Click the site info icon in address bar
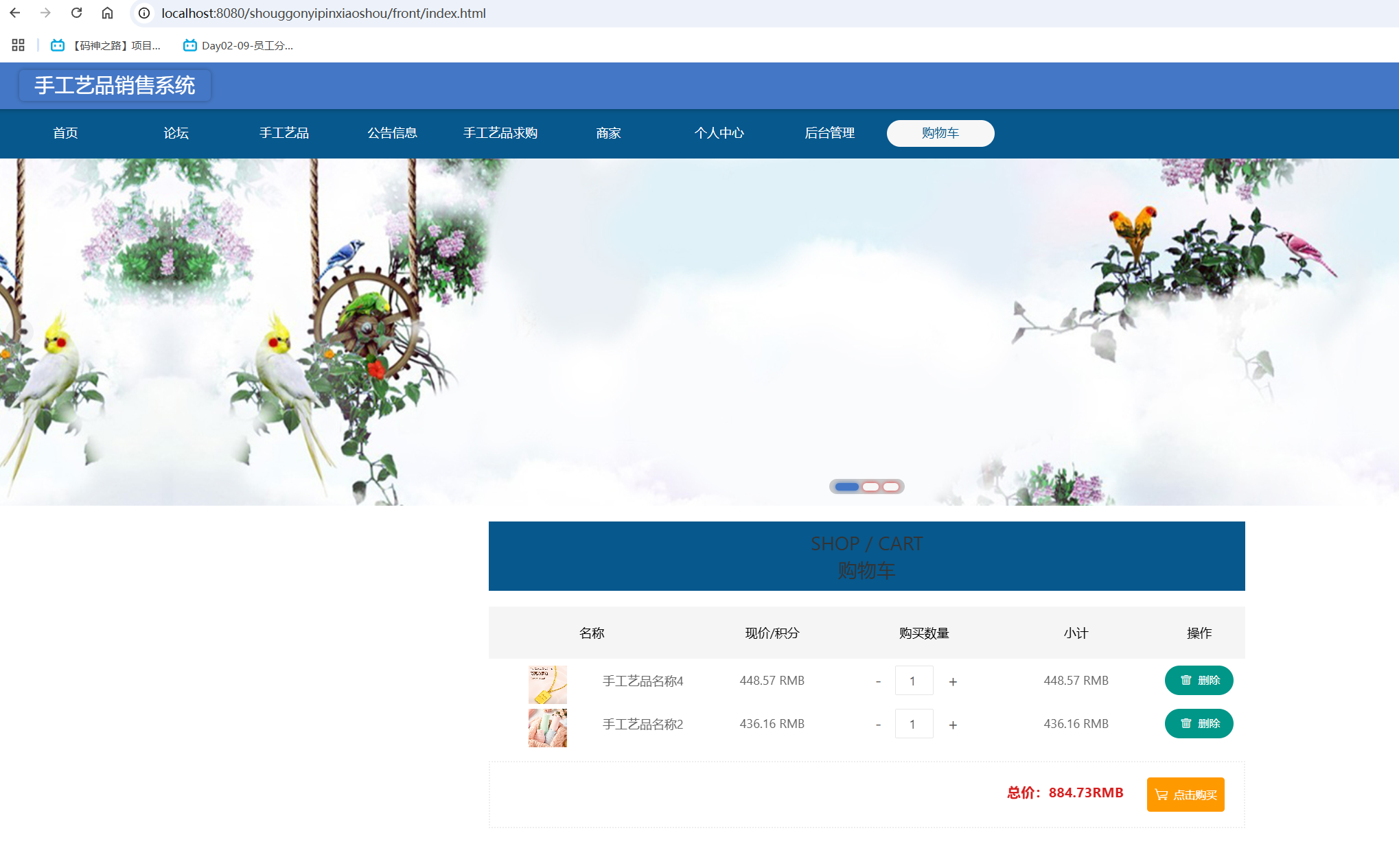1399x868 pixels. [x=144, y=13]
